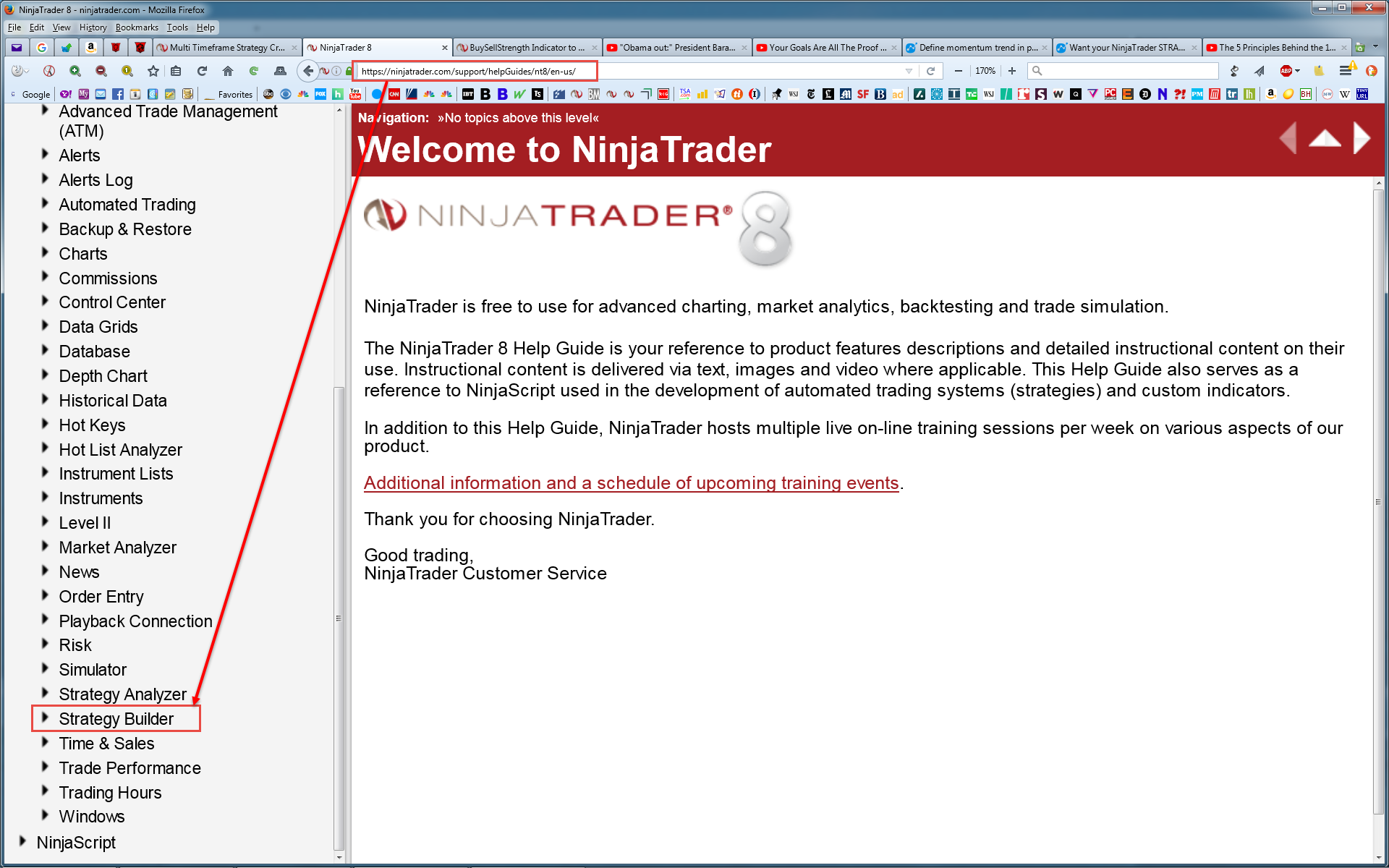
Task: Open upcoming training events schedule link
Action: (631, 483)
